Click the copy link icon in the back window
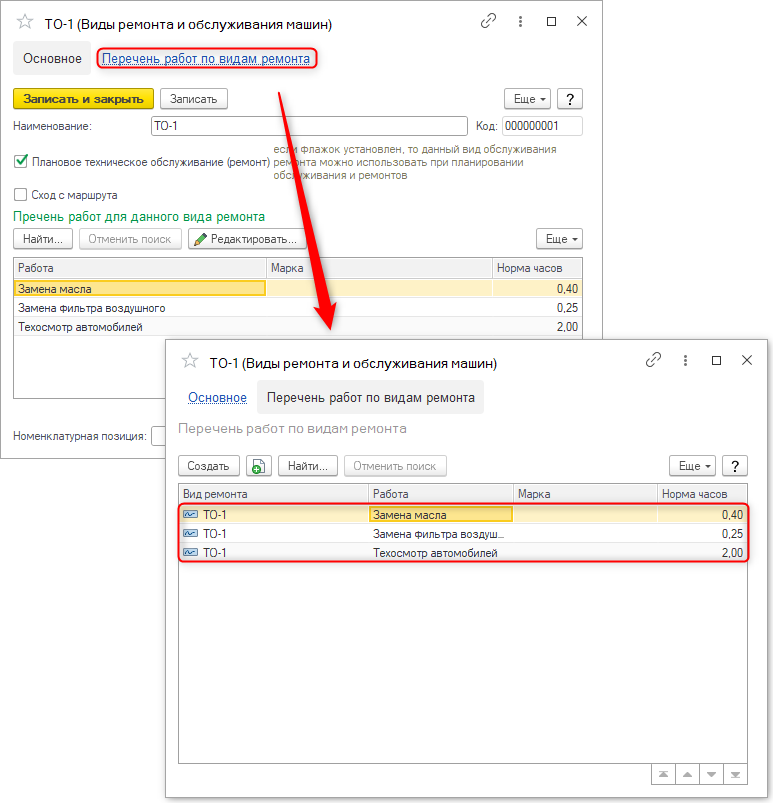The width and height of the screenshot is (773, 803). pyautogui.click(x=489, y=21)
